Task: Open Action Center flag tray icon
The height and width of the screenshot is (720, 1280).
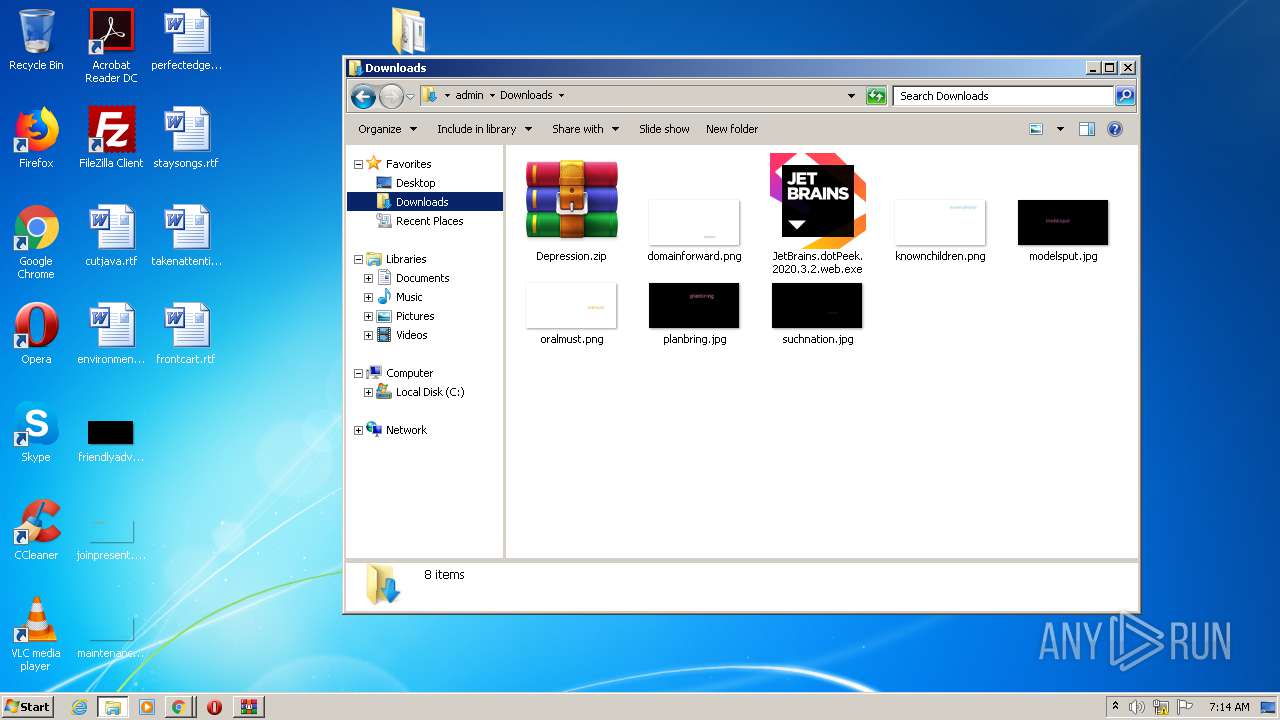Action: tap(1185, 707)
